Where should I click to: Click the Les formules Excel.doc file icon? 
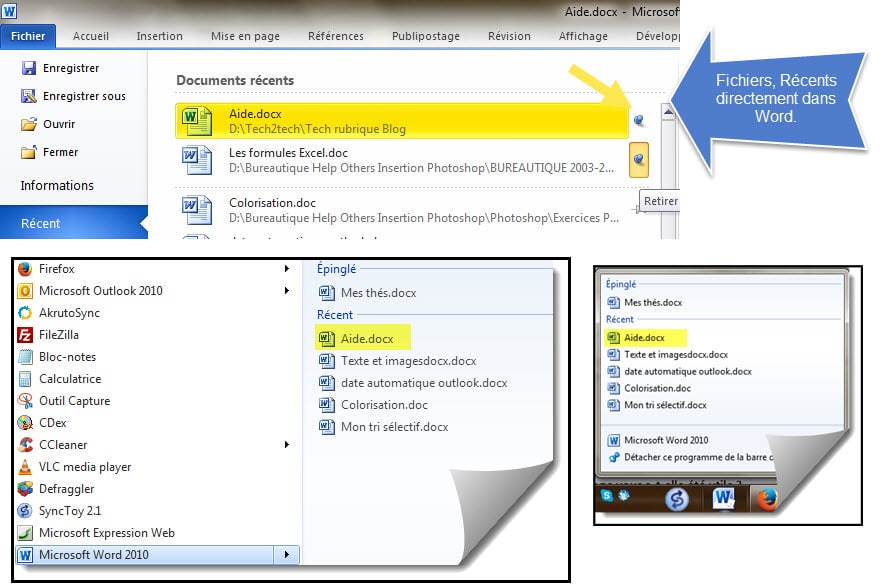pyautogui.click(x=196, y=160)
